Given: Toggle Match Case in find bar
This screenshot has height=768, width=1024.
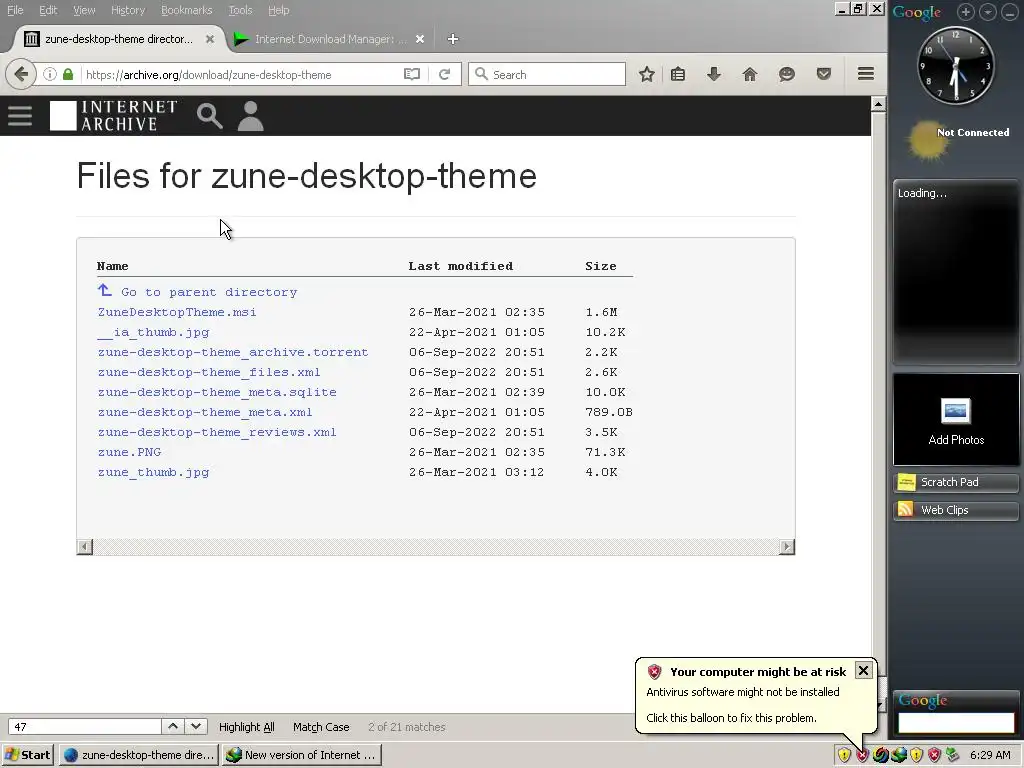Looking at the screenshot, I should click(x=321, y=727).
